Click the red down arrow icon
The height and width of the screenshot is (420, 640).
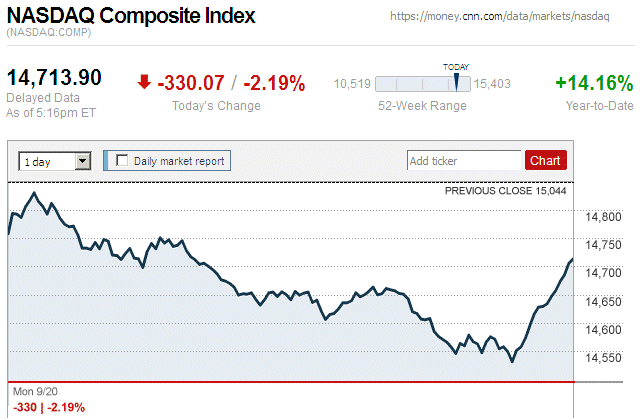tap(145, 83)
